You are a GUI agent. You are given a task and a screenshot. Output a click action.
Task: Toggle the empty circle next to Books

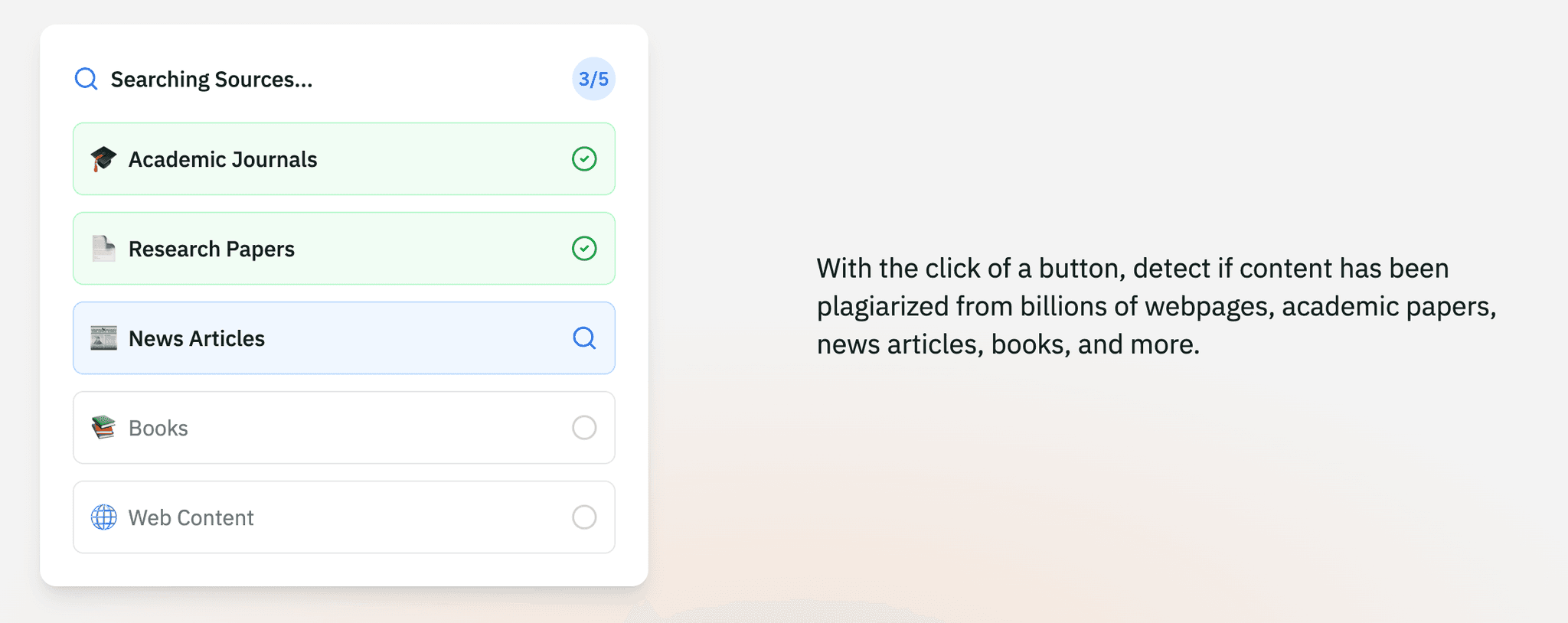click(584, 427)
